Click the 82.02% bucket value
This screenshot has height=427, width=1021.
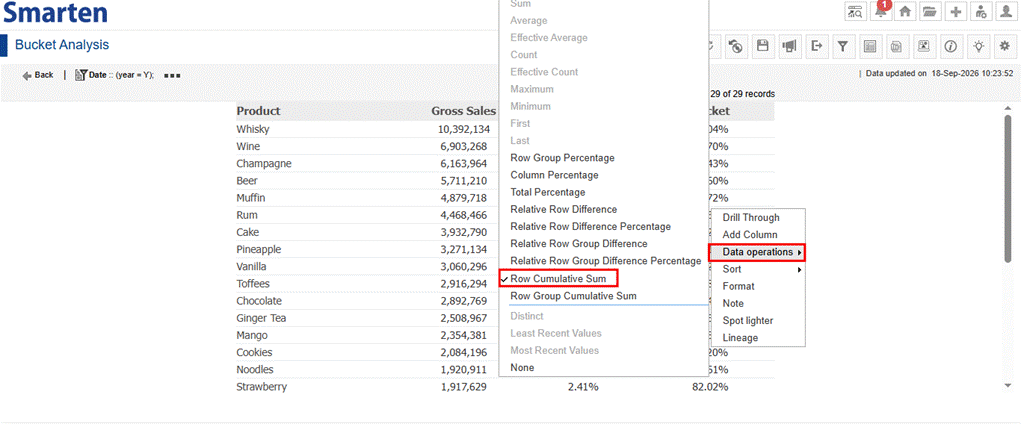[710, 387]
